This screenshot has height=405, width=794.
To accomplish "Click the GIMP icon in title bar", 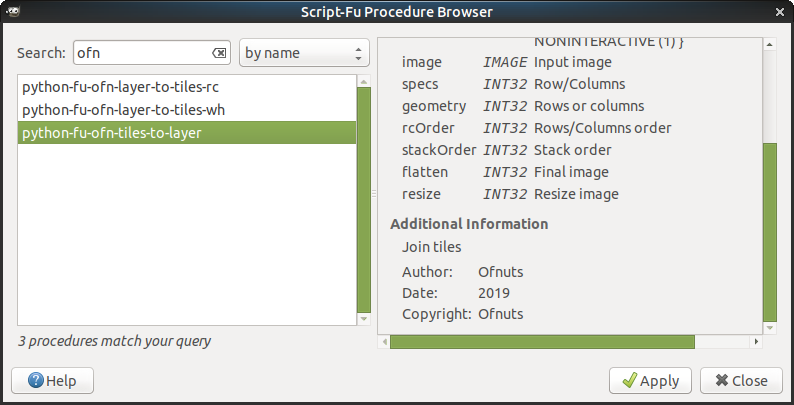I will coord(11,11).
